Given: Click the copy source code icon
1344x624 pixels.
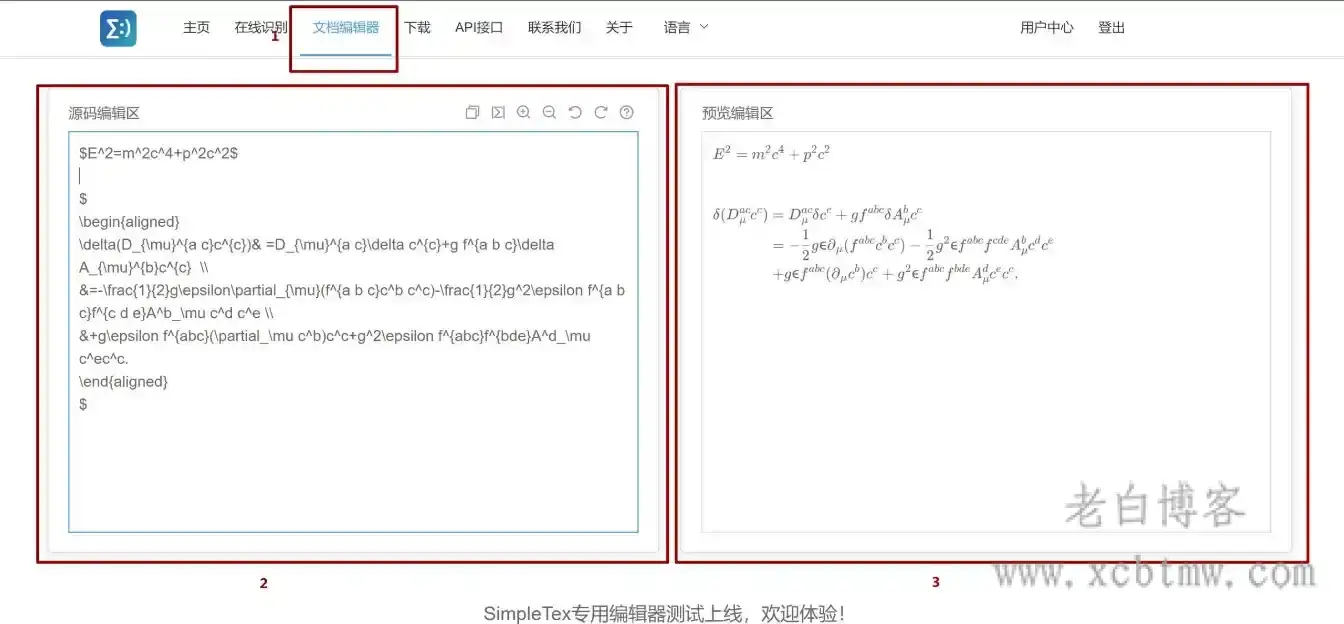Looking at the screenshot, I should [472, 112].
